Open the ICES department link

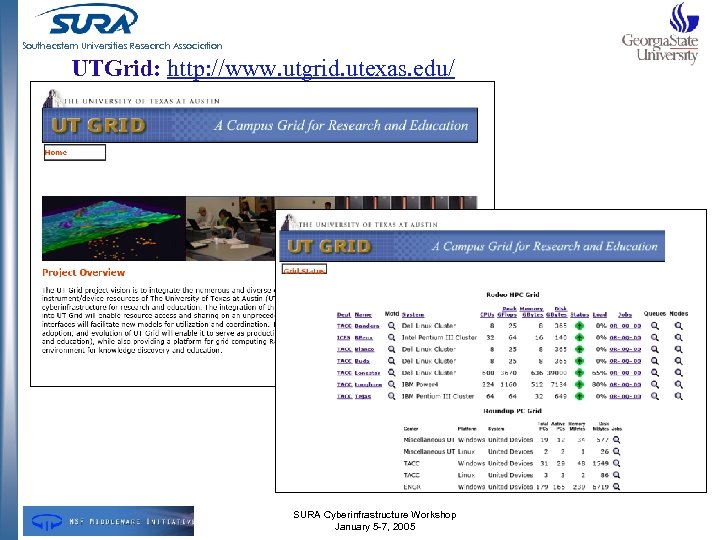[x=343, y=338]
